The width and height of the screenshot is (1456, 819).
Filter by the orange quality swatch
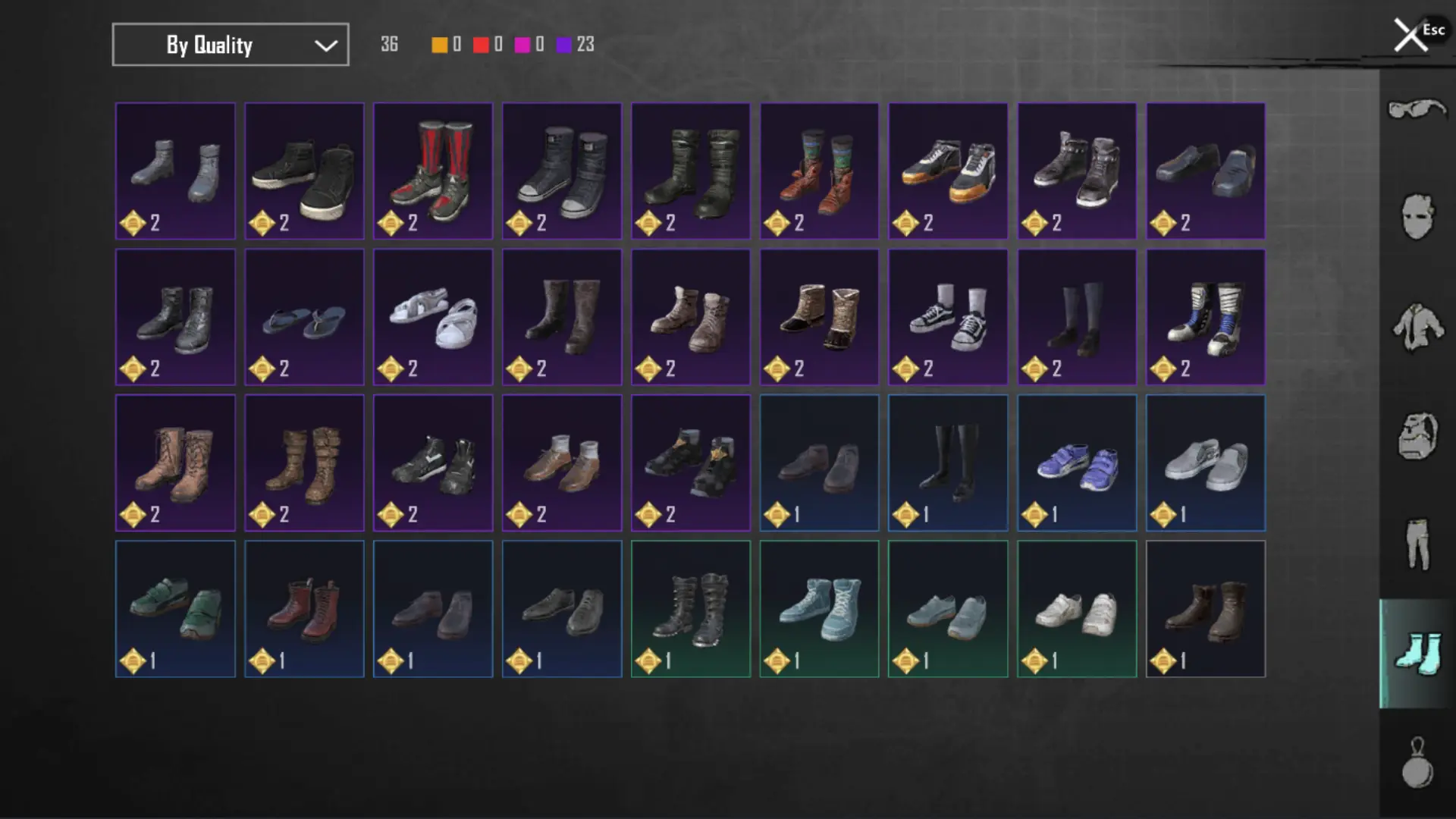[439, 45]
